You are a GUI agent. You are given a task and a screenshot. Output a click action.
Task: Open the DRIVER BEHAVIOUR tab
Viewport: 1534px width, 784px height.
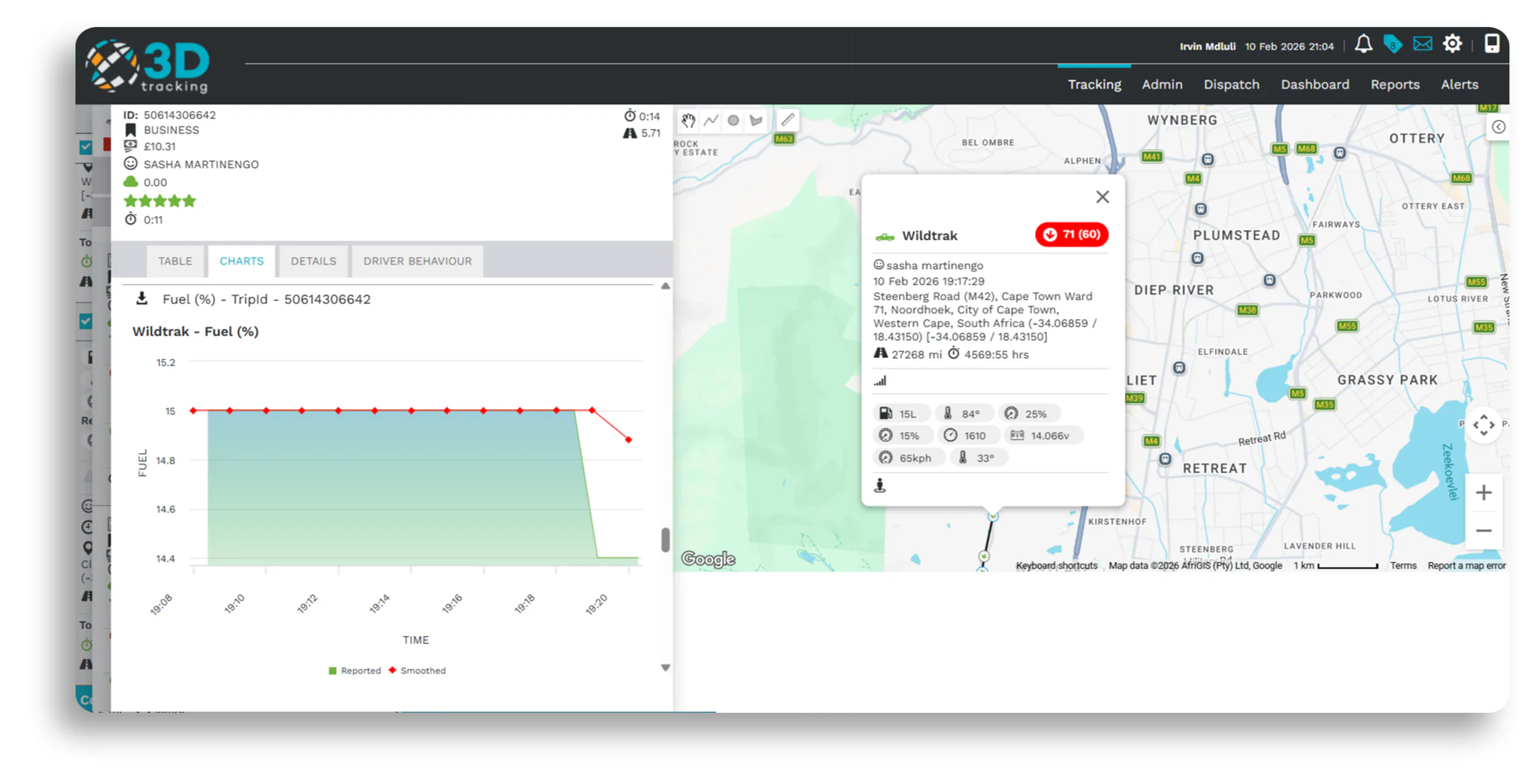417,261
